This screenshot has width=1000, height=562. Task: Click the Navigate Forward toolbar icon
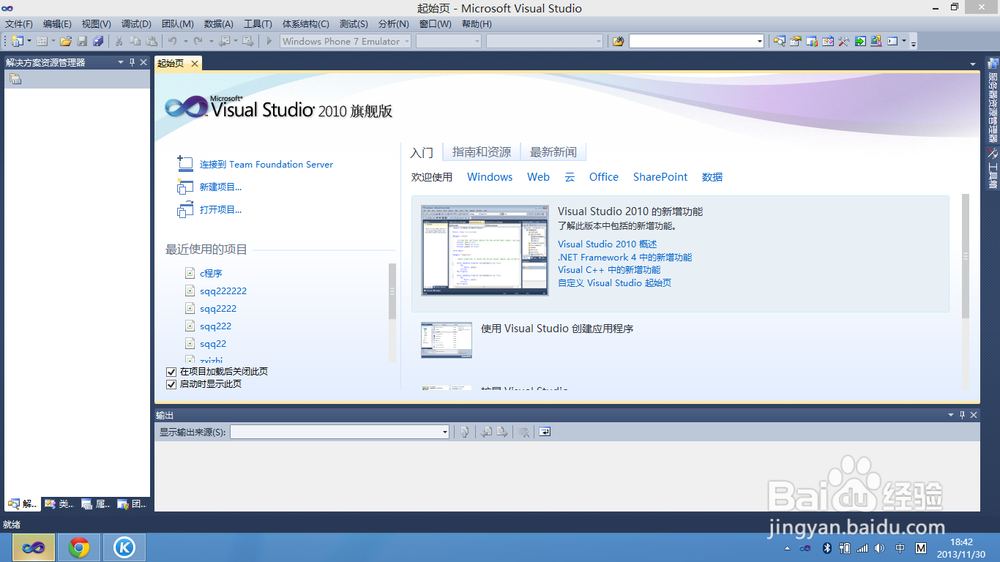[x=248, y=41]
